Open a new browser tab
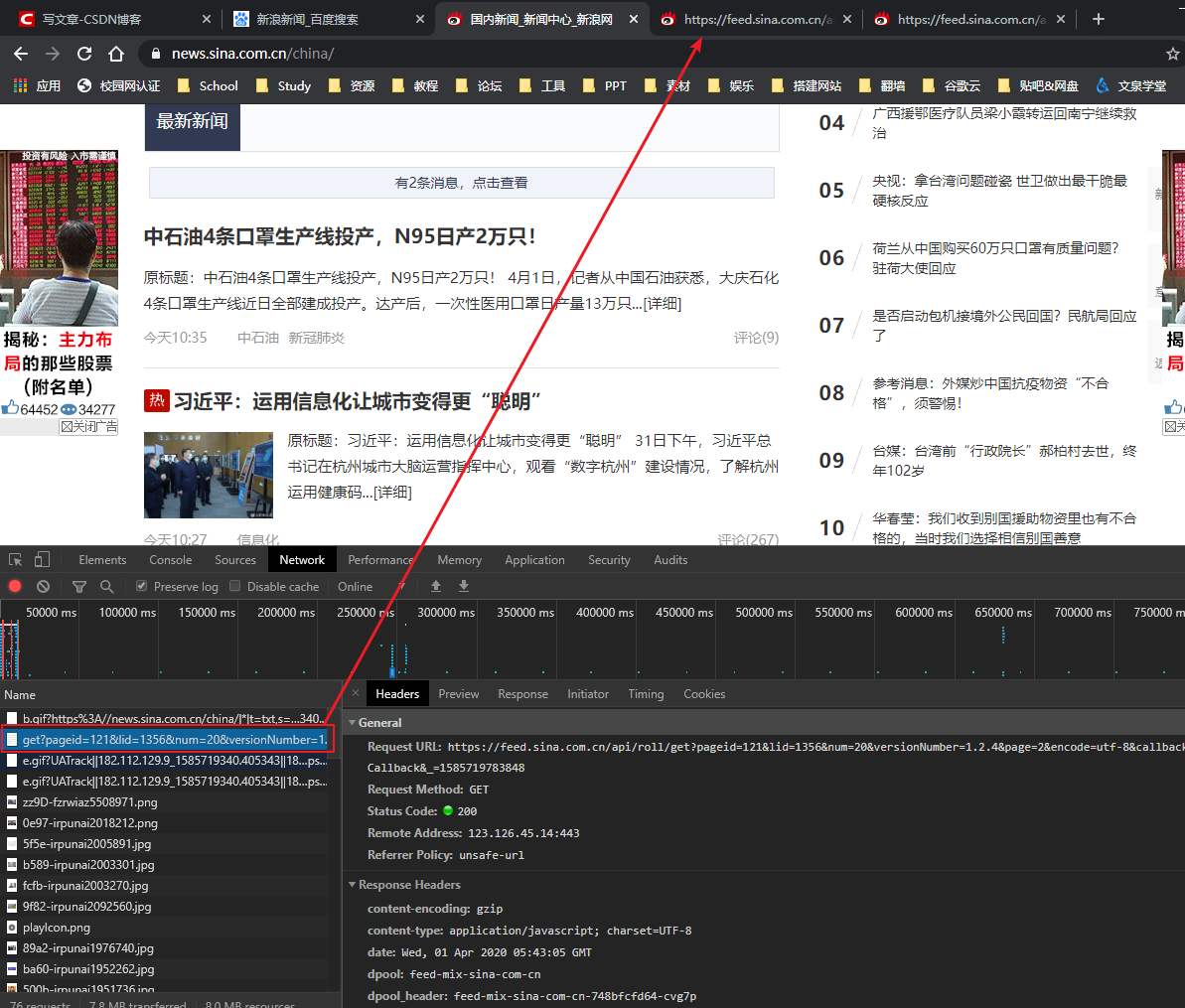 pos(1099,19)
